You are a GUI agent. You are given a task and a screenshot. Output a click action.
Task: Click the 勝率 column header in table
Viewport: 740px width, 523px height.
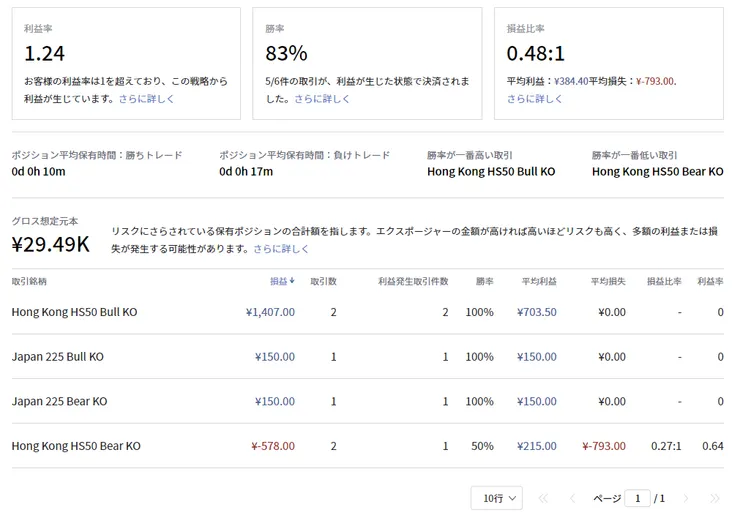pyautogui.click(x=484, y=282)
